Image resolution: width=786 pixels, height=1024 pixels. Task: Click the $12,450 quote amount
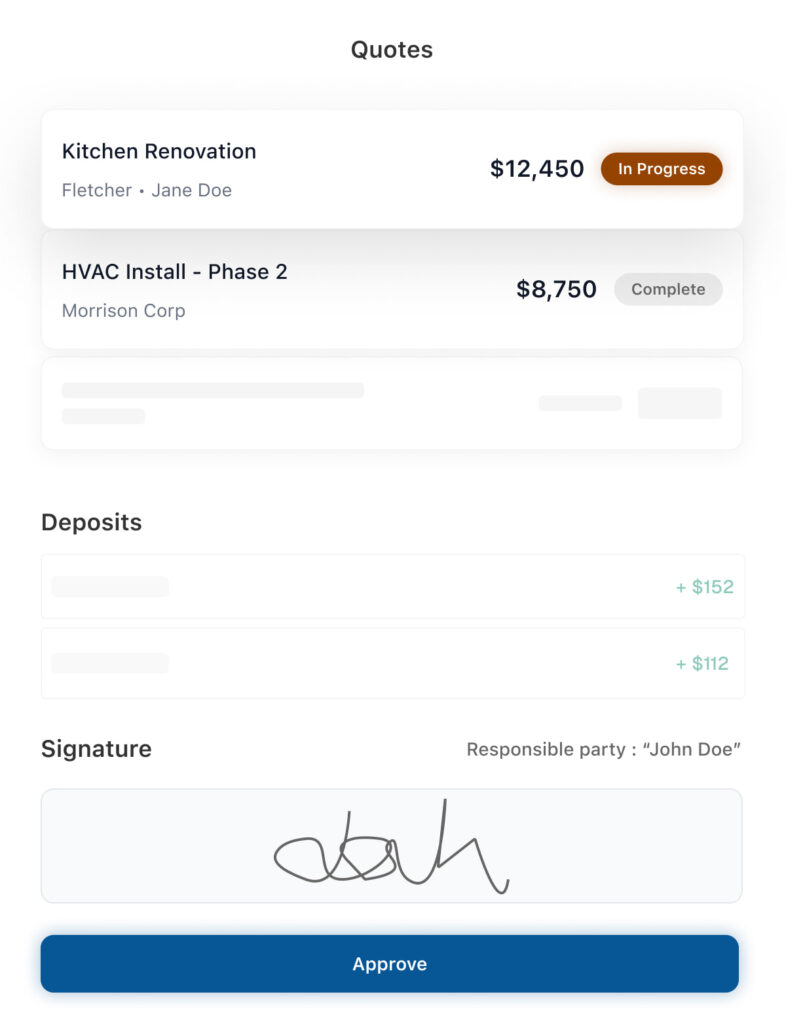coord(537,169)
